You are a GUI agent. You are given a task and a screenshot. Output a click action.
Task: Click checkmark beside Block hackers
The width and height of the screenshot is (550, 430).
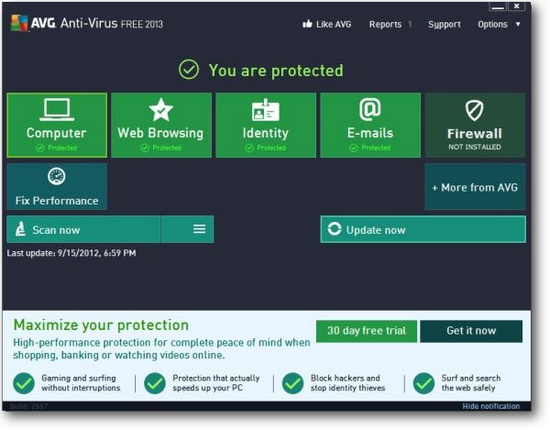(293, 383)
